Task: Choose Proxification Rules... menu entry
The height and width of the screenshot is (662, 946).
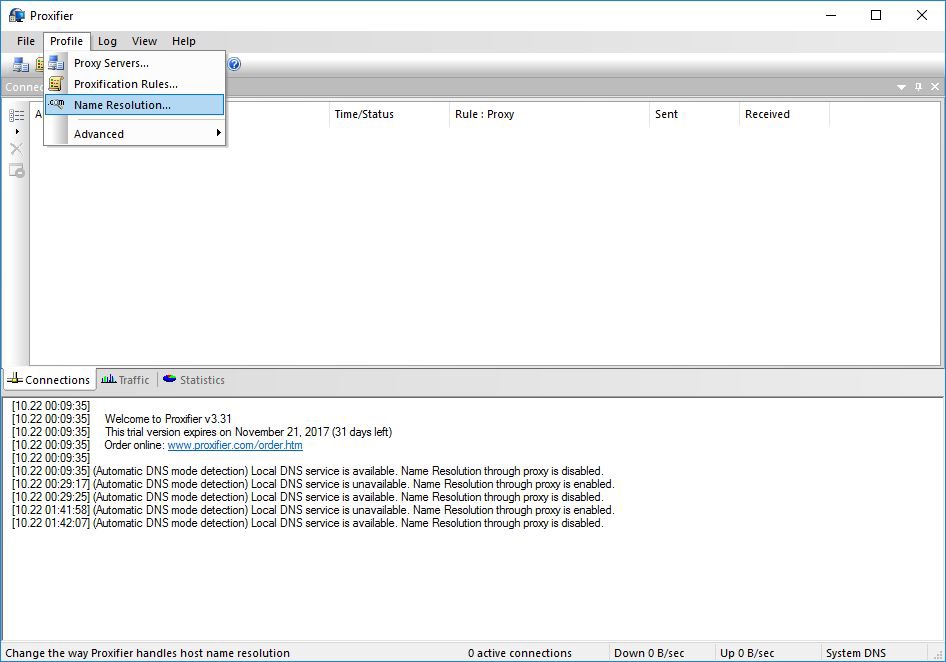Action: (x=134, y=84)
